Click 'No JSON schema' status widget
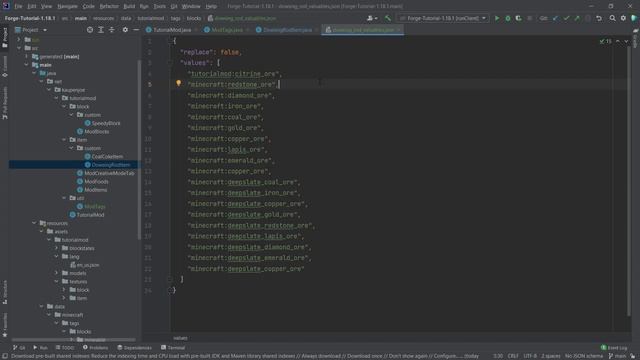Screen dimensions: 640x360 point(584,356)
